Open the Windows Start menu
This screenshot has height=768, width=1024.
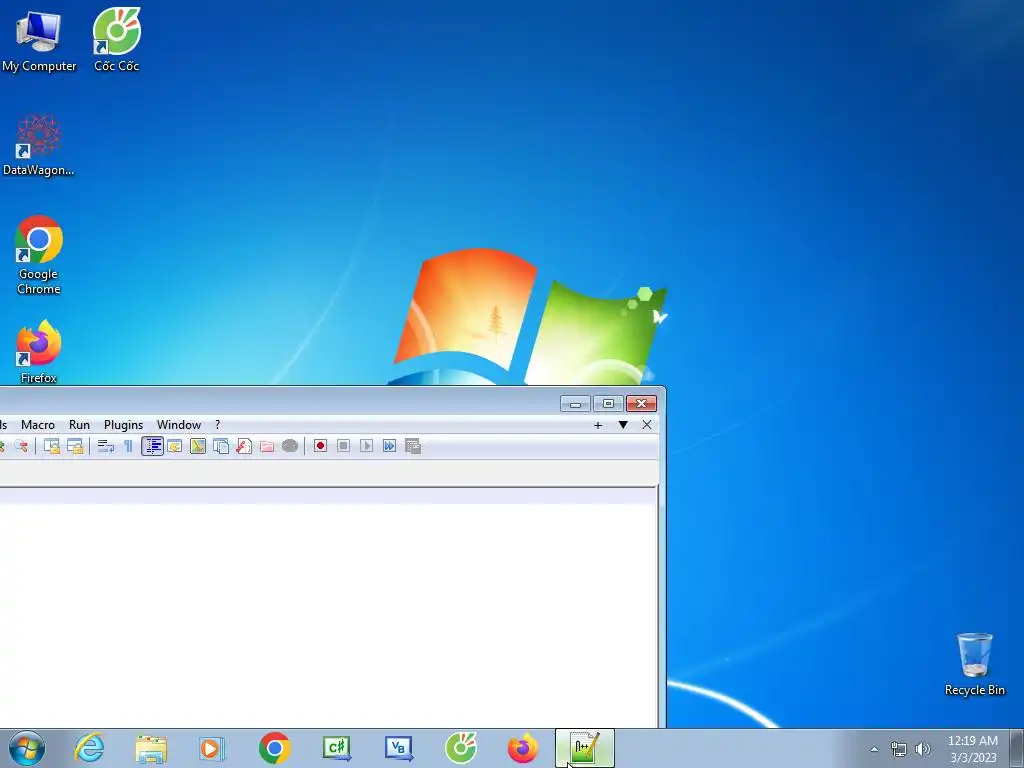point(26,748)
